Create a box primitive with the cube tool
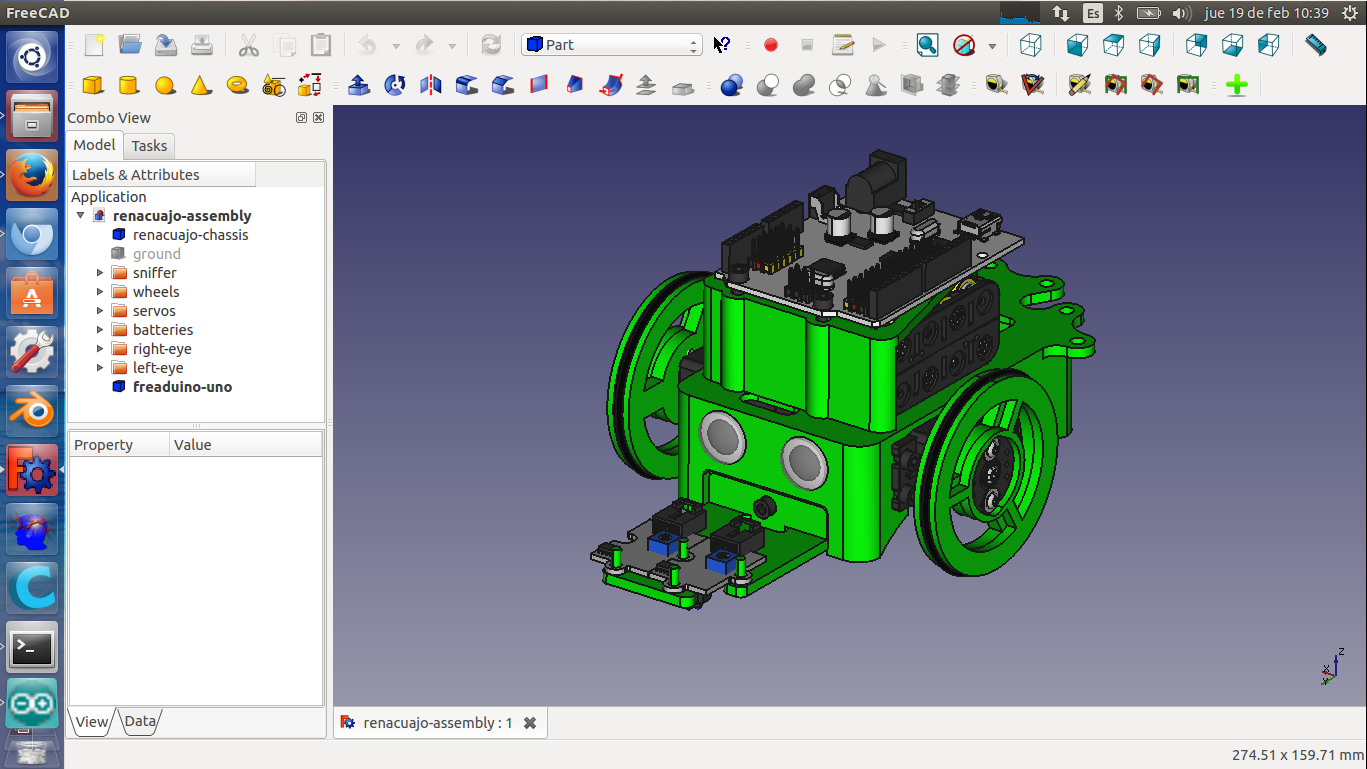The height and width of the screenshot is (769, 1367). click(93, 86)
